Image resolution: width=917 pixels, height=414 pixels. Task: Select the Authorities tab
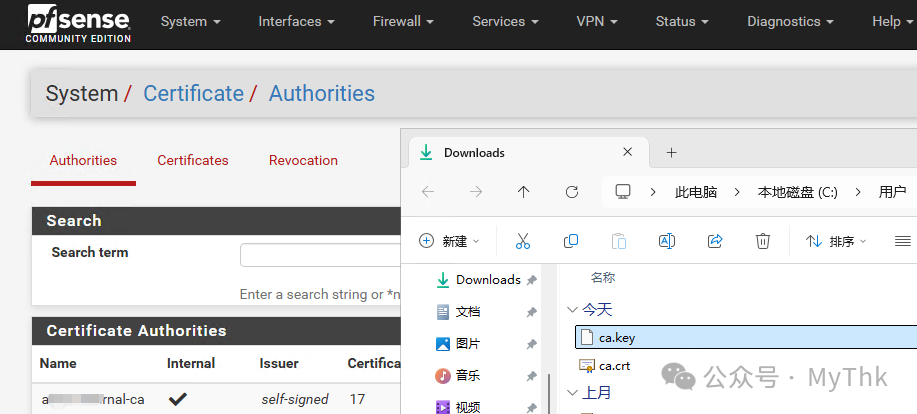click(83, 161)
